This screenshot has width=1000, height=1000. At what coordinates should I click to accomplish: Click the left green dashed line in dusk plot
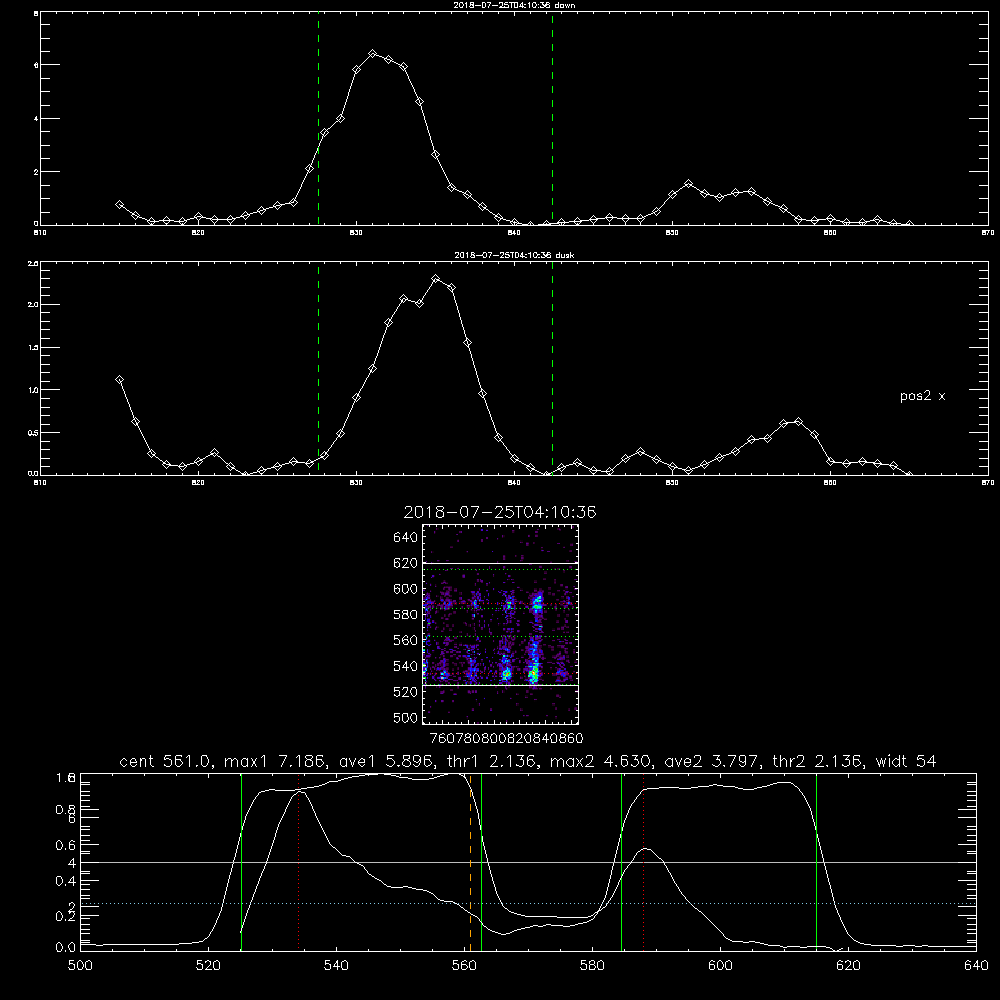click(x=318, y=368)
